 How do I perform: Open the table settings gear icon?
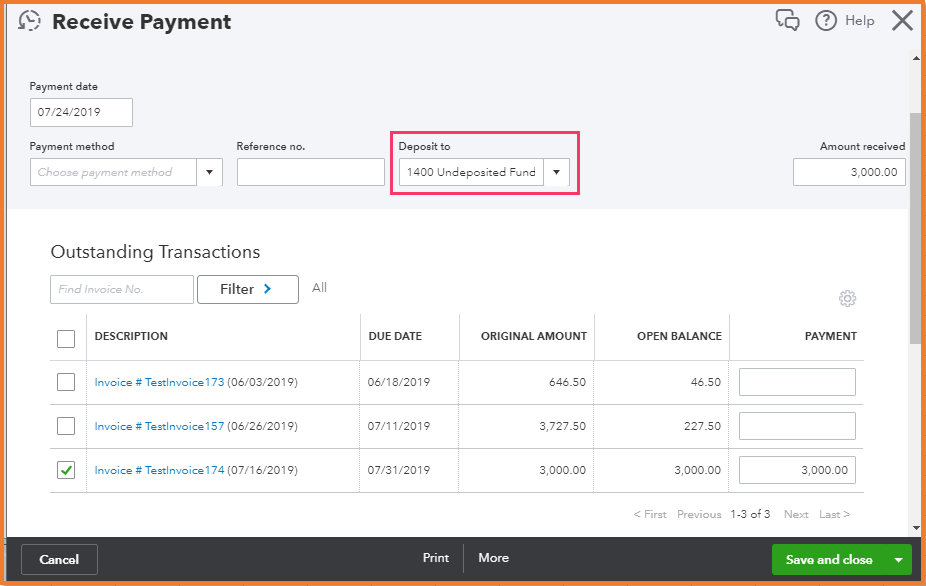tap(847, 298)
